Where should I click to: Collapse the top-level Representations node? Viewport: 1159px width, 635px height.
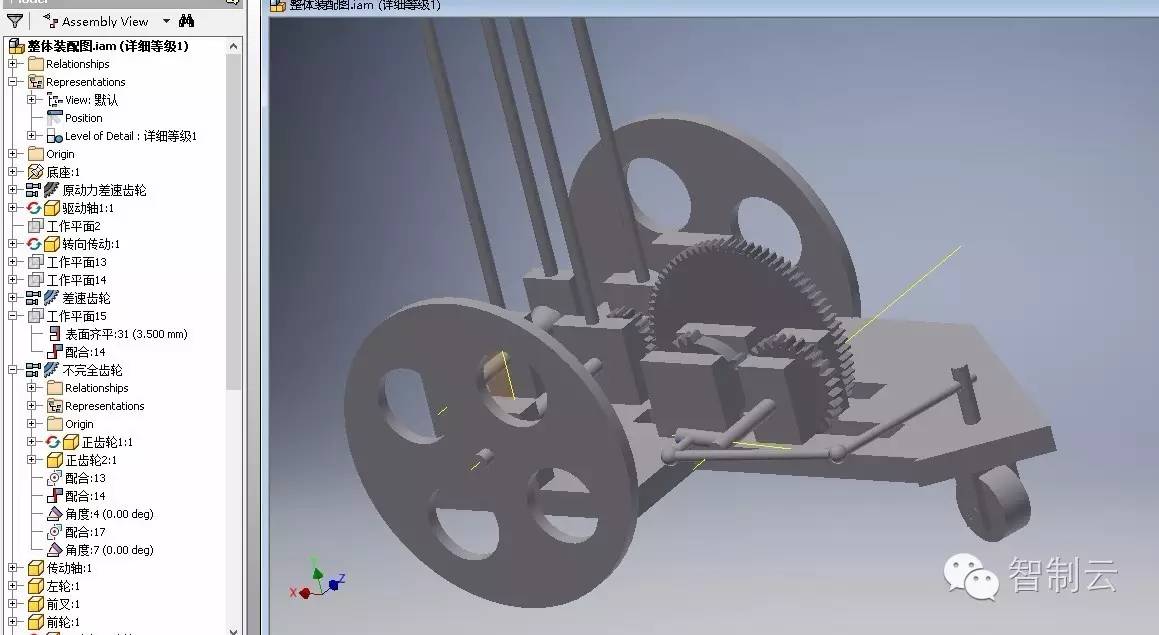(13, 82)
